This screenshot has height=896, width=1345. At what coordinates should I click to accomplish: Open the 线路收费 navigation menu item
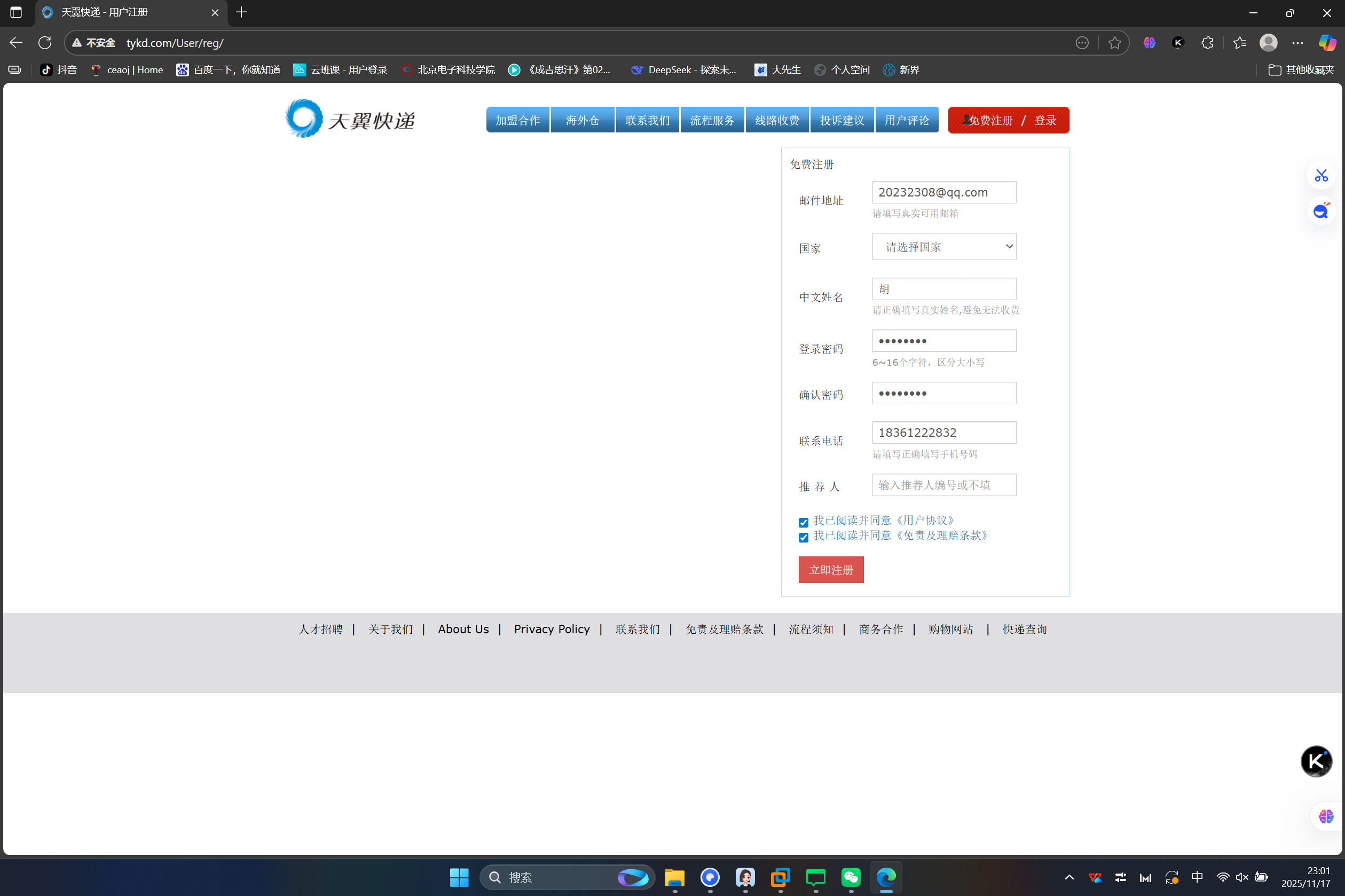pos(777,120)
